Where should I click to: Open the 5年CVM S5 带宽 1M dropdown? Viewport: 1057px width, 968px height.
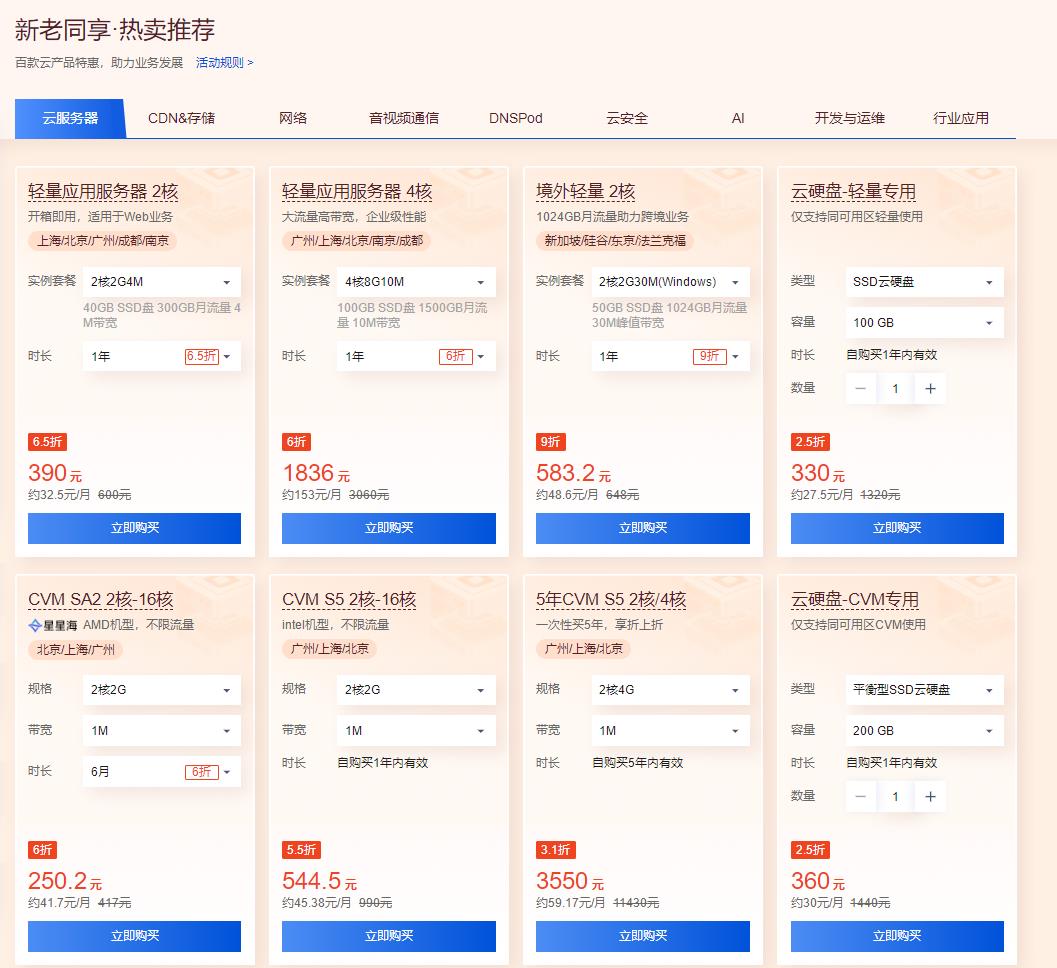click(670, 731)
